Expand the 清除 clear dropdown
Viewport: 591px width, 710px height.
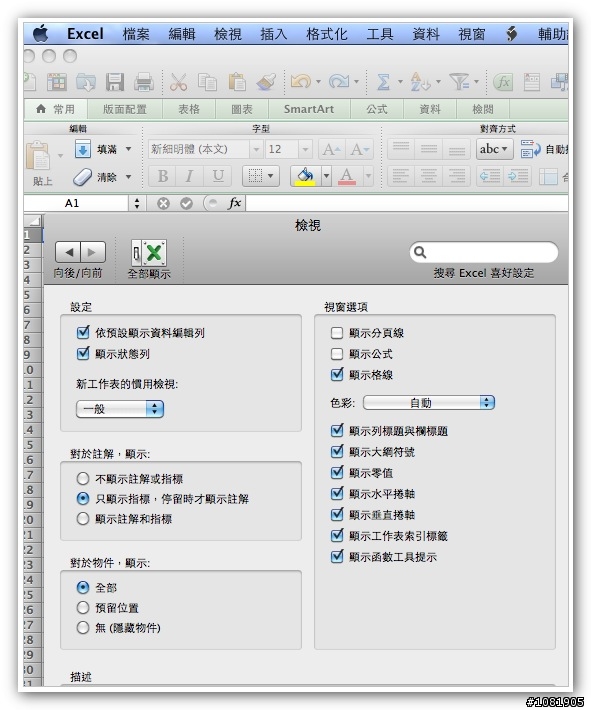129,177
